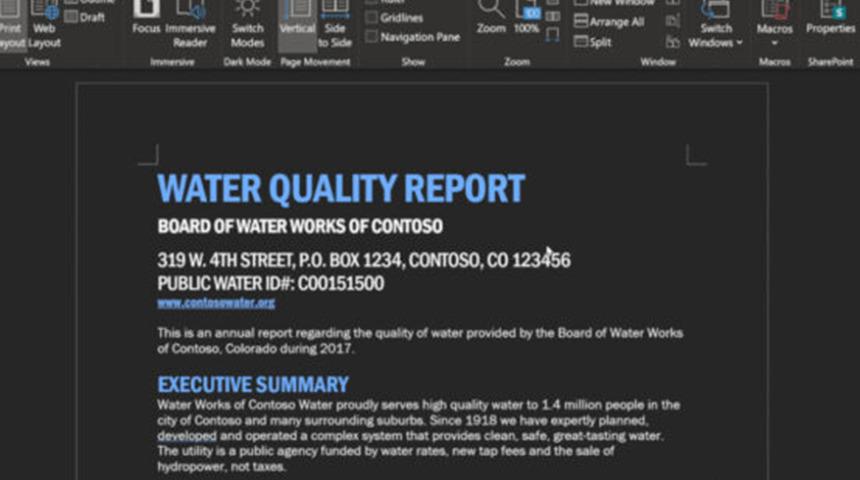Switch to Draft view
Image resolution: width=860 pixels, height=480 pixels.
[90, 17]
